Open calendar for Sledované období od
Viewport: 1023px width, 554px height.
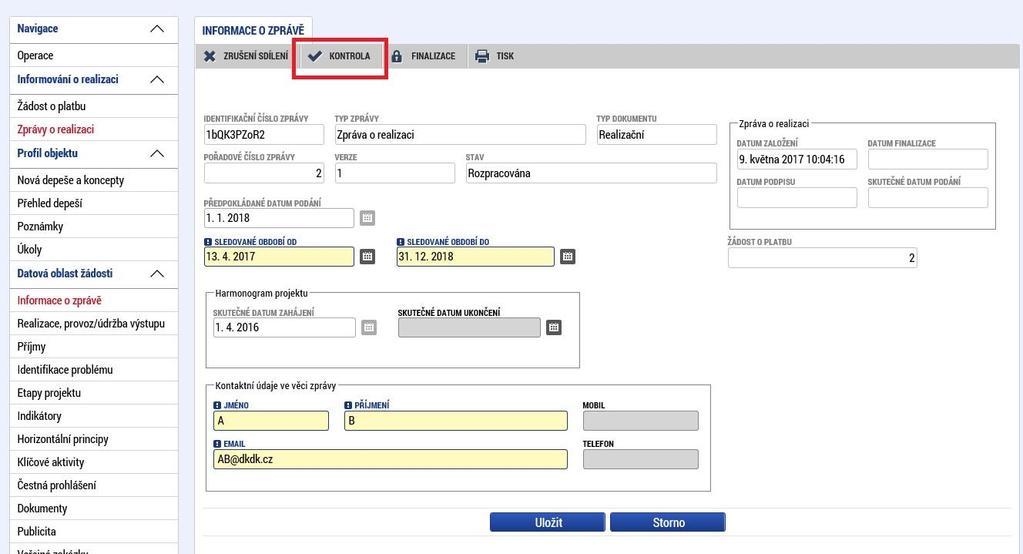pyautogui.click(x=367, y=256)
